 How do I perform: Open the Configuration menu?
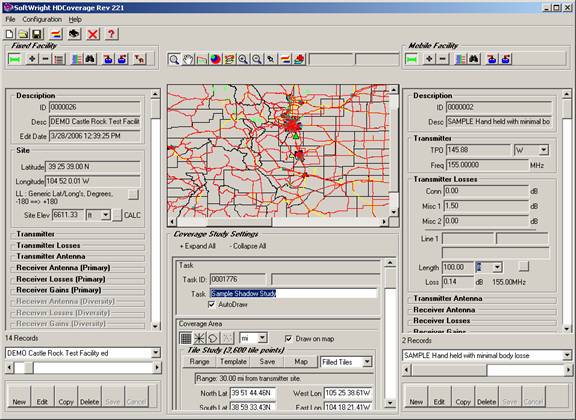tap(42, 19)
